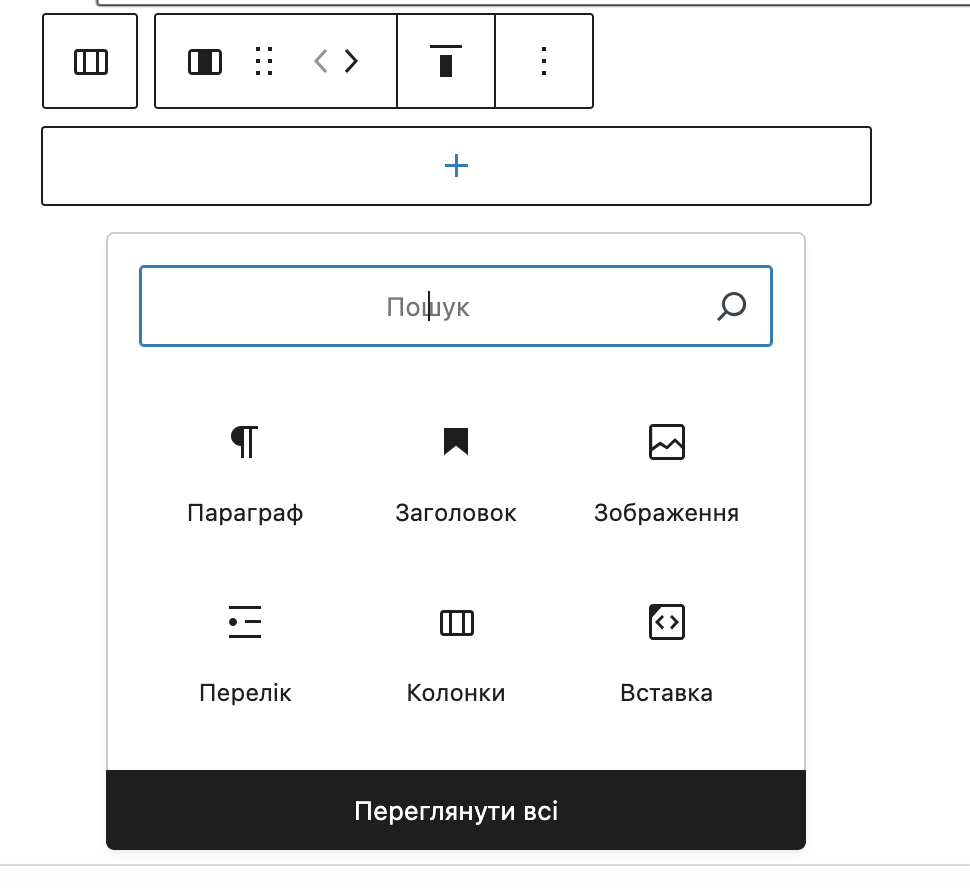The image size is (970, 888).
Task: Click the Зображення text label
Action: [x=666, y=514]
